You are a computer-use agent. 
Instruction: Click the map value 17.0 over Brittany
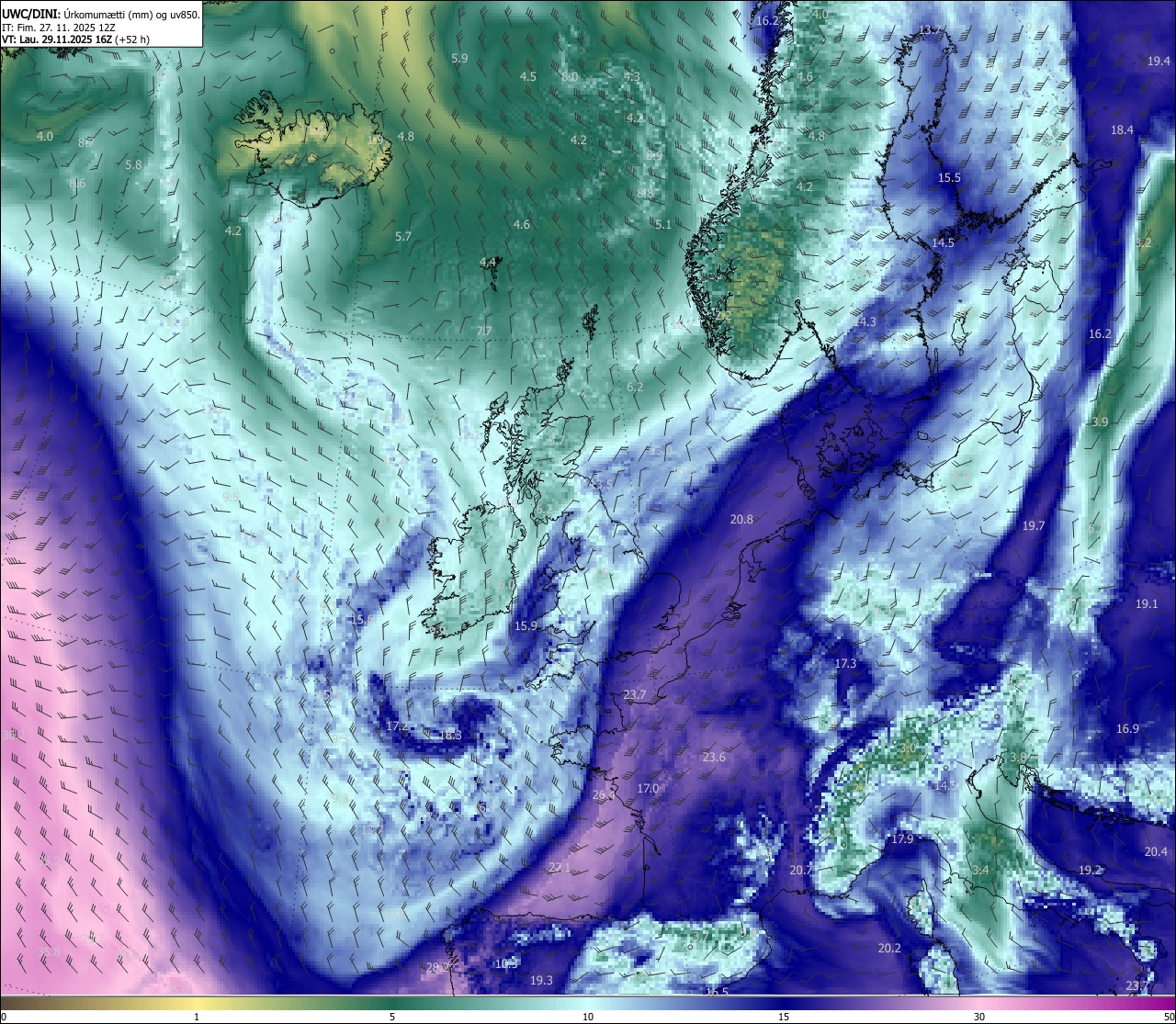pyautogui.click(x=648, y=789)
